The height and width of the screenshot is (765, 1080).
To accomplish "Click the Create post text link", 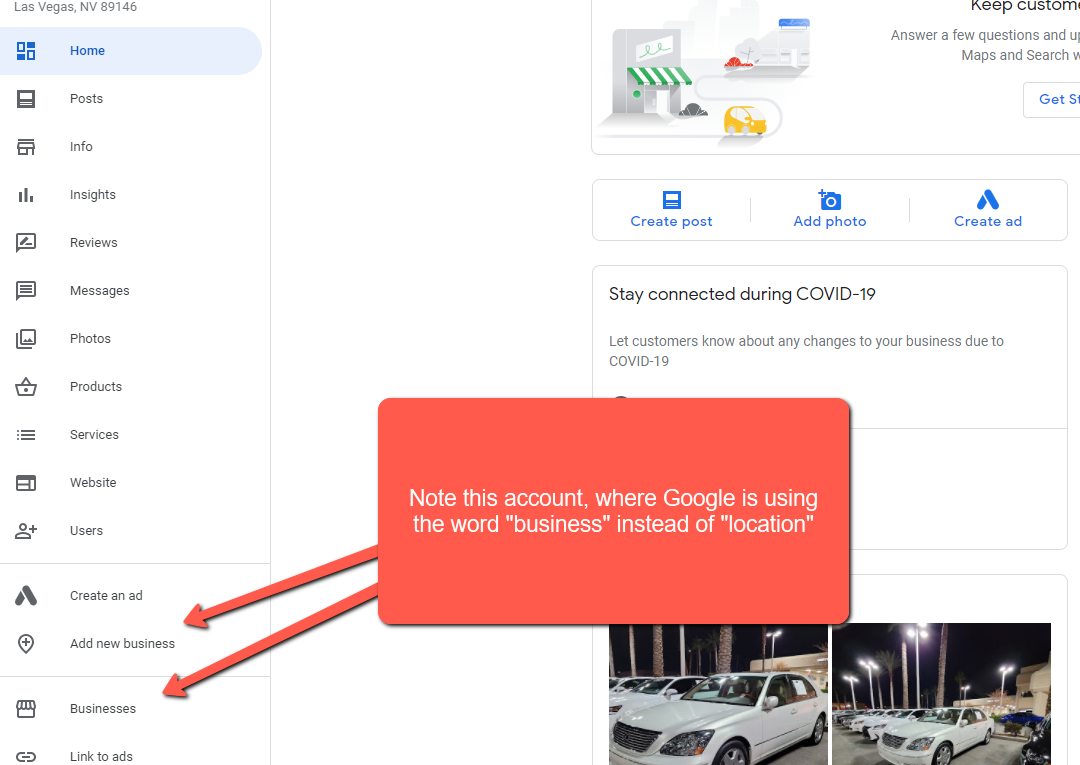I will pos(672,222).
